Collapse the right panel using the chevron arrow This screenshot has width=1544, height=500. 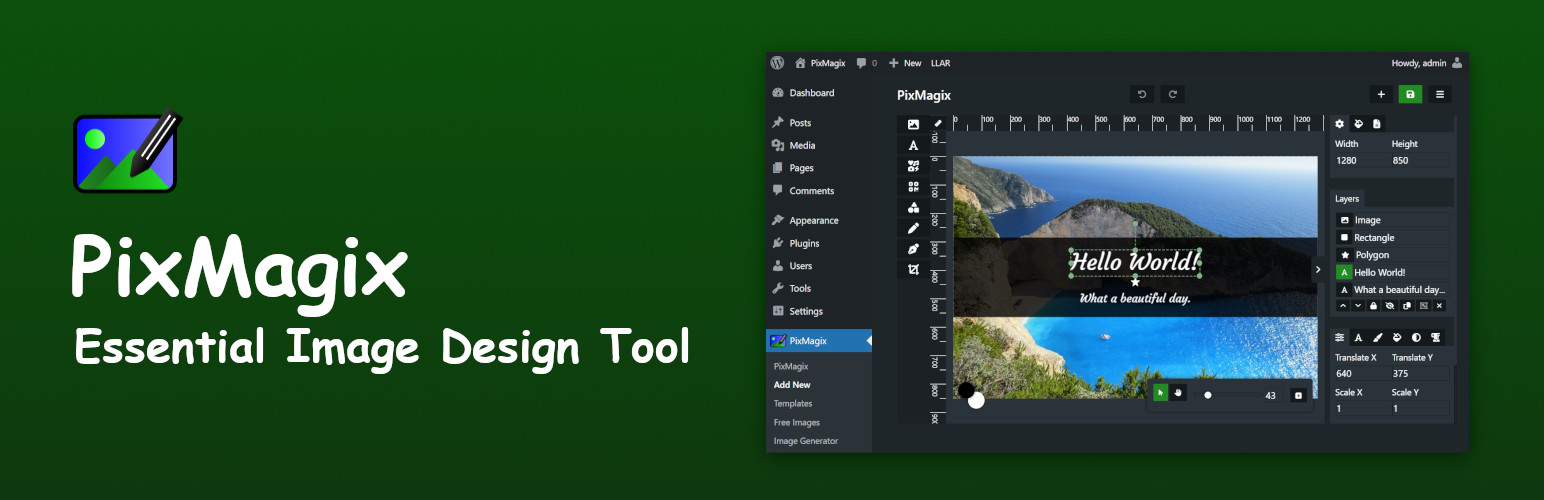1318,269
